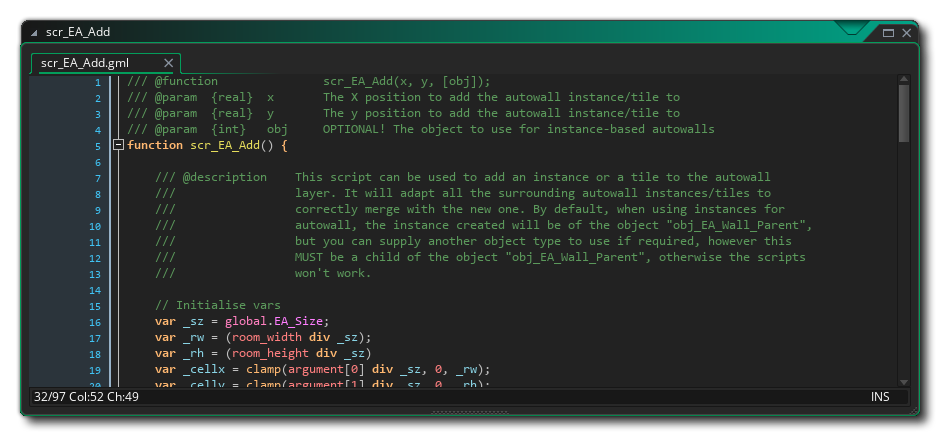The image size is (940, 436).
Task: Click the scrollbar down arrow
Action: coord(903,381)
